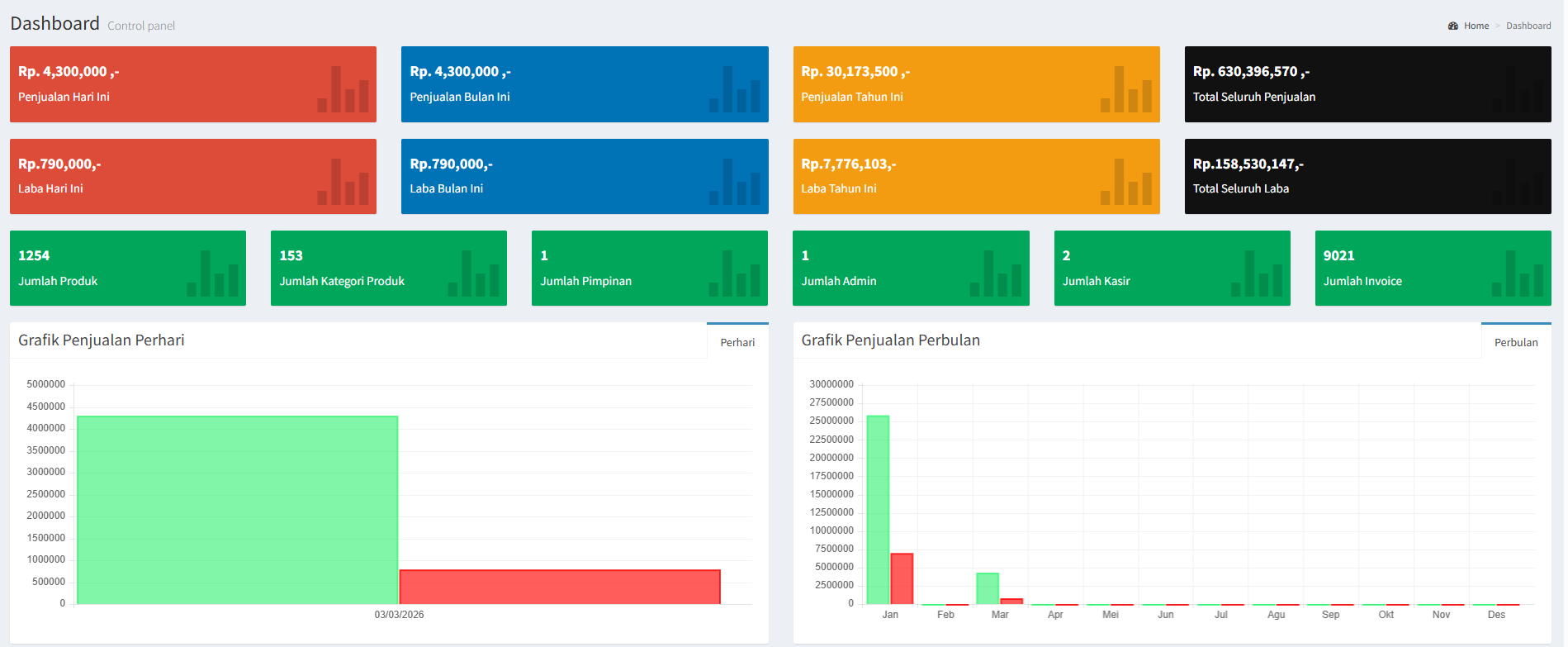Select the Perbulan tab
This screenshot has width=1568, height=647.
[1516, 342]
